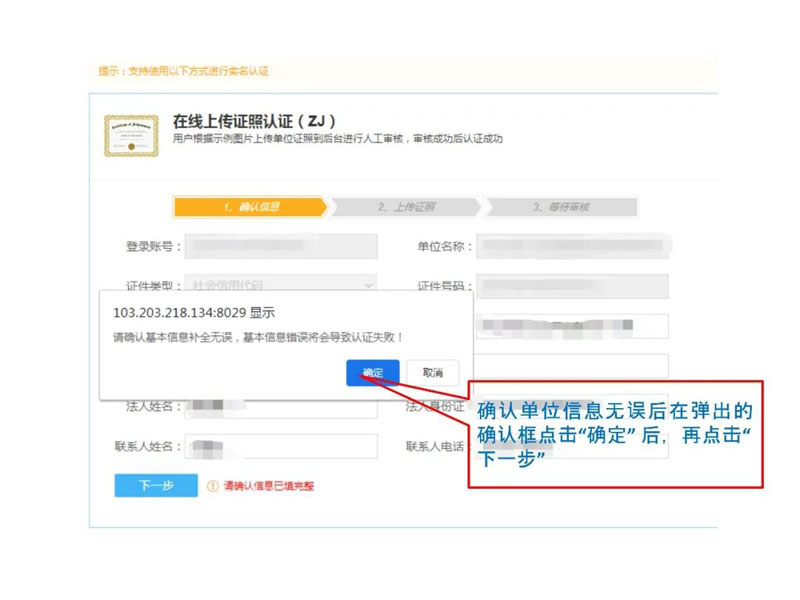This screenshot has height=600, width=800.
Task: Click the 联系人姓名 input field
Action: [280, 446]
